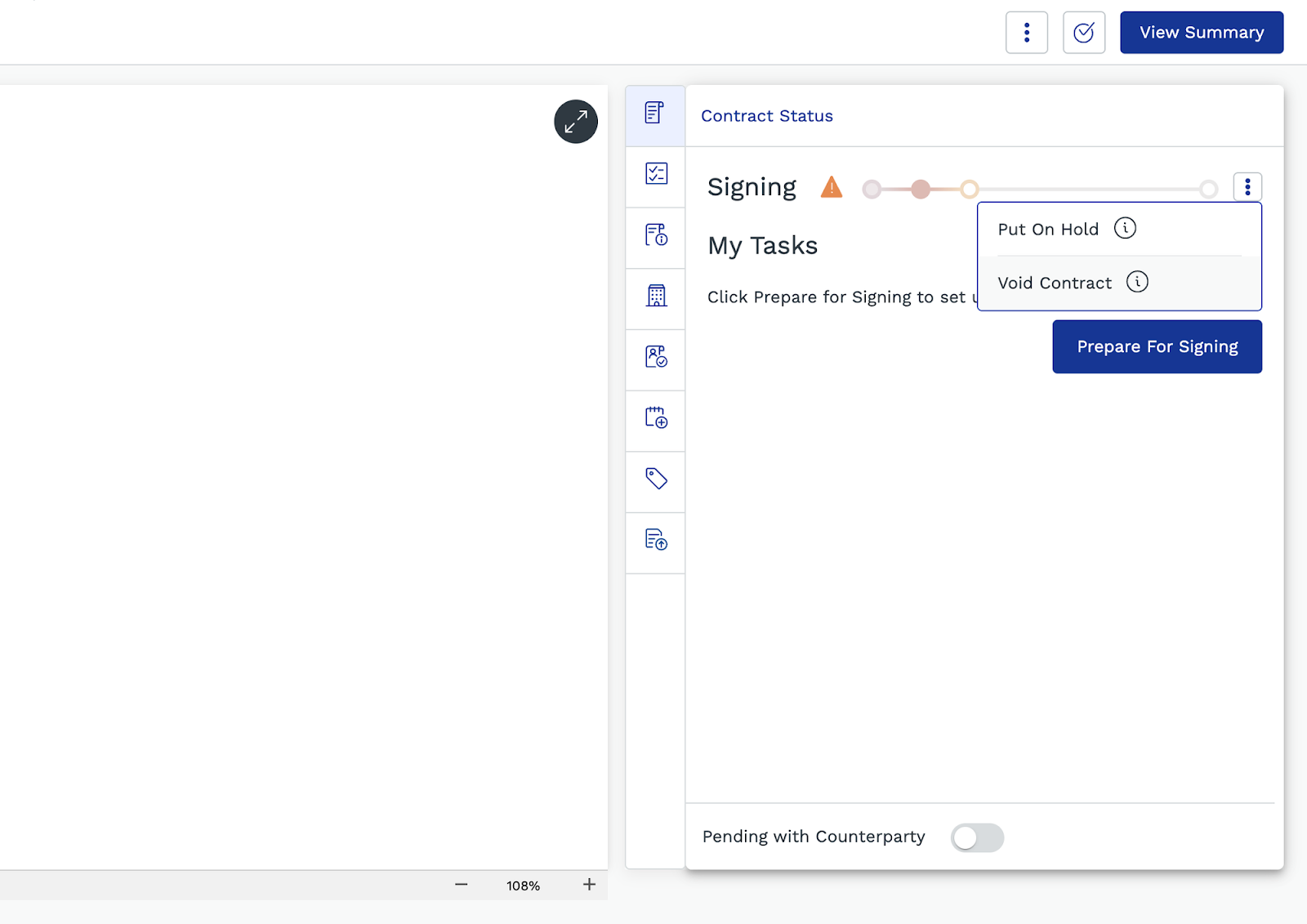The height and width of the screenshot is (924, 1307).
Task: Click the info icon beside Void Contract
Action: point(1137,282)
